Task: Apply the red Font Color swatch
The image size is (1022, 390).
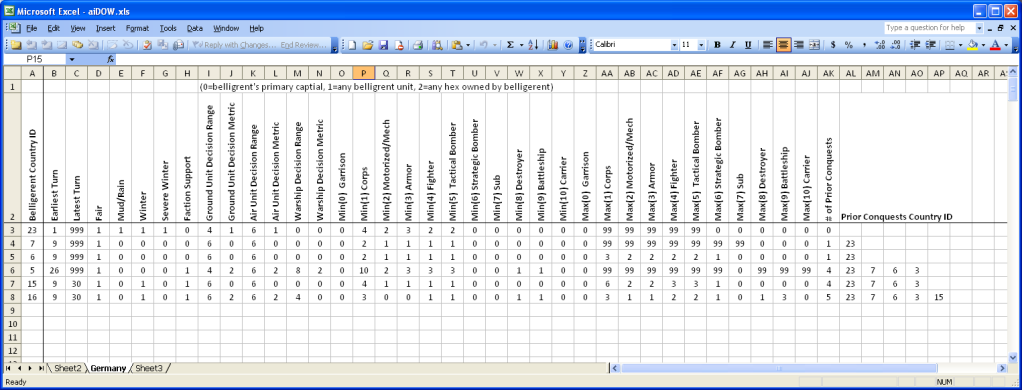Action: pos(995,45)
